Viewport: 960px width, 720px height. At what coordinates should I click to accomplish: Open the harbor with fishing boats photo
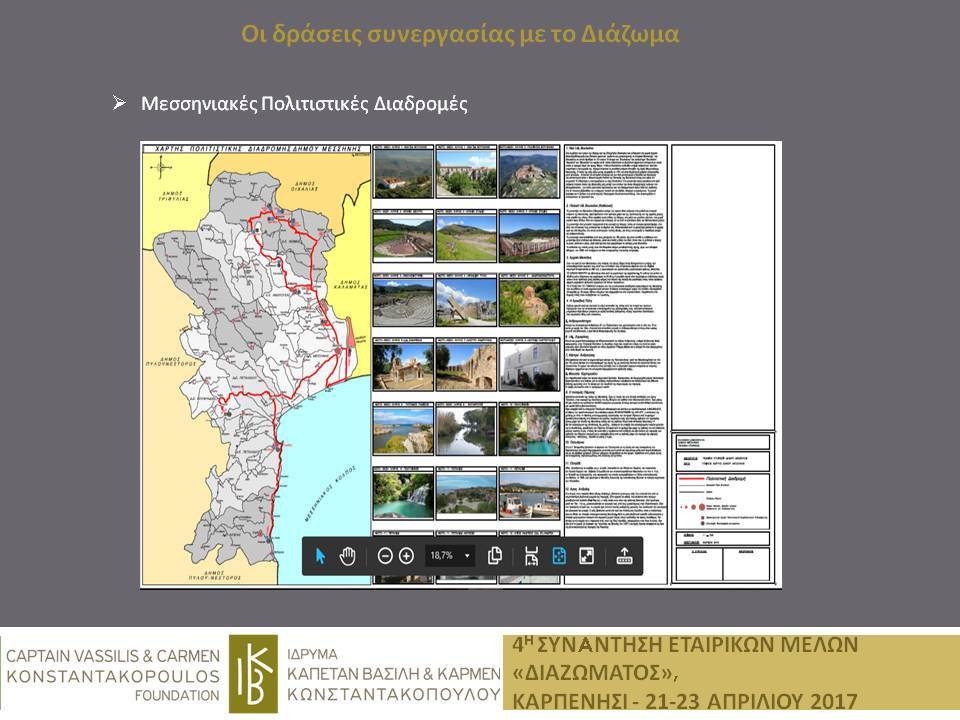[530, 497]
